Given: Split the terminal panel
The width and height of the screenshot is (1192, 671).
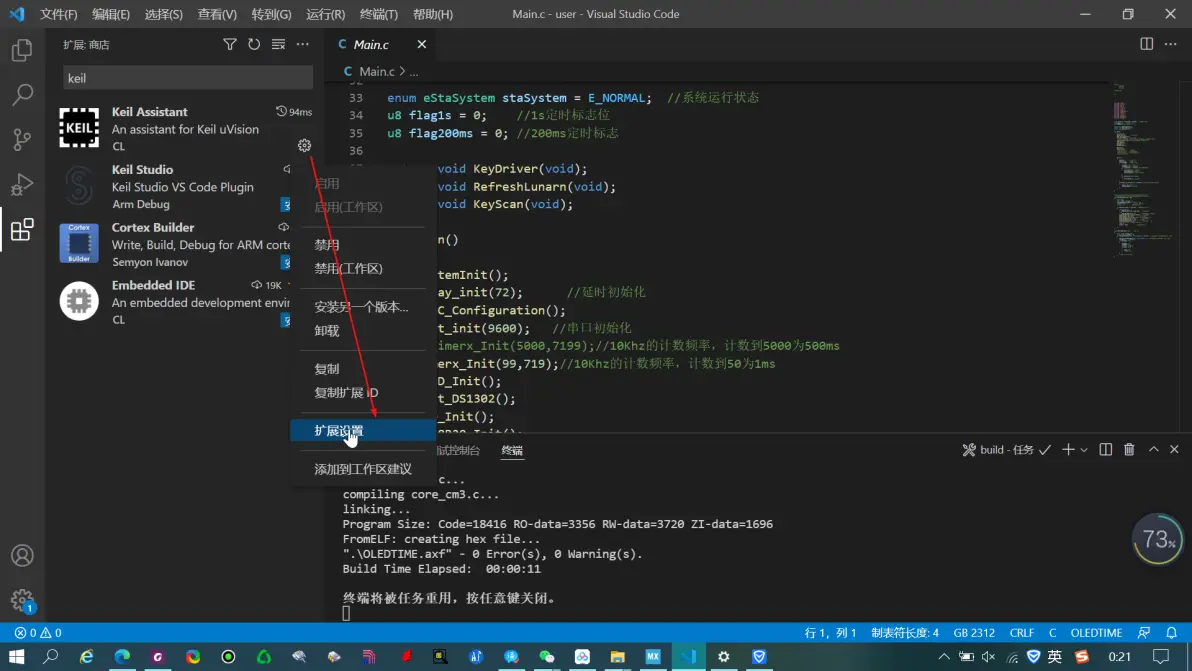Looking at the screenshot, I should pos(1106,450).
